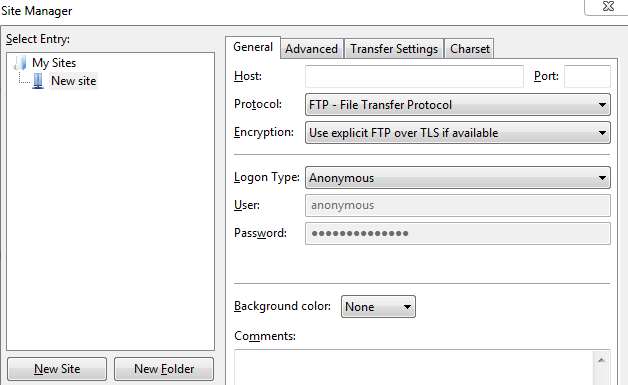628x385 pixels.
Task: Click into the Port input field
Action: pos(587,76)
